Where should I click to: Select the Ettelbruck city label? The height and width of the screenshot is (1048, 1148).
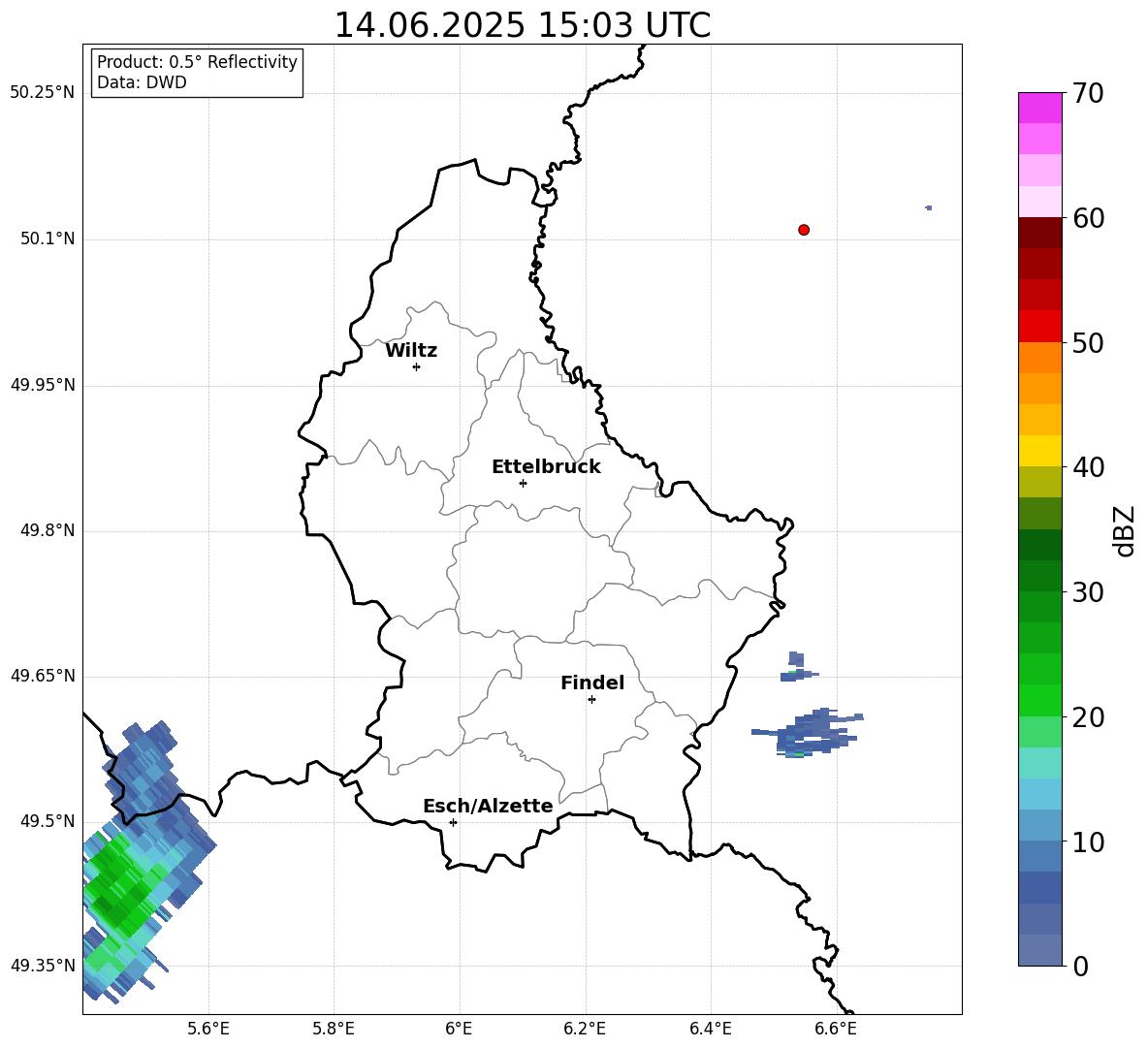pos(546,467)
